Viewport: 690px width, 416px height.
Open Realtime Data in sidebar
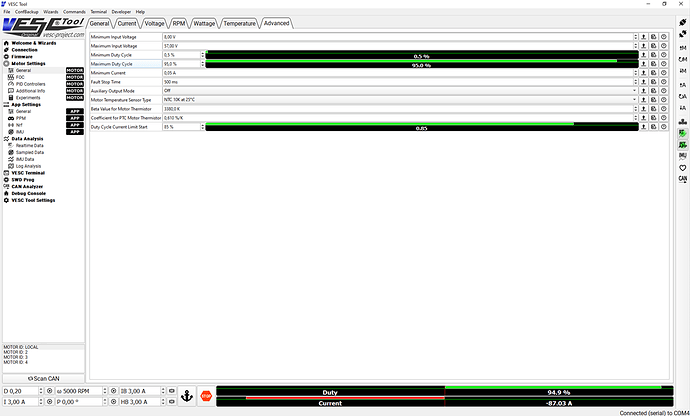click(x=29, y=145)
